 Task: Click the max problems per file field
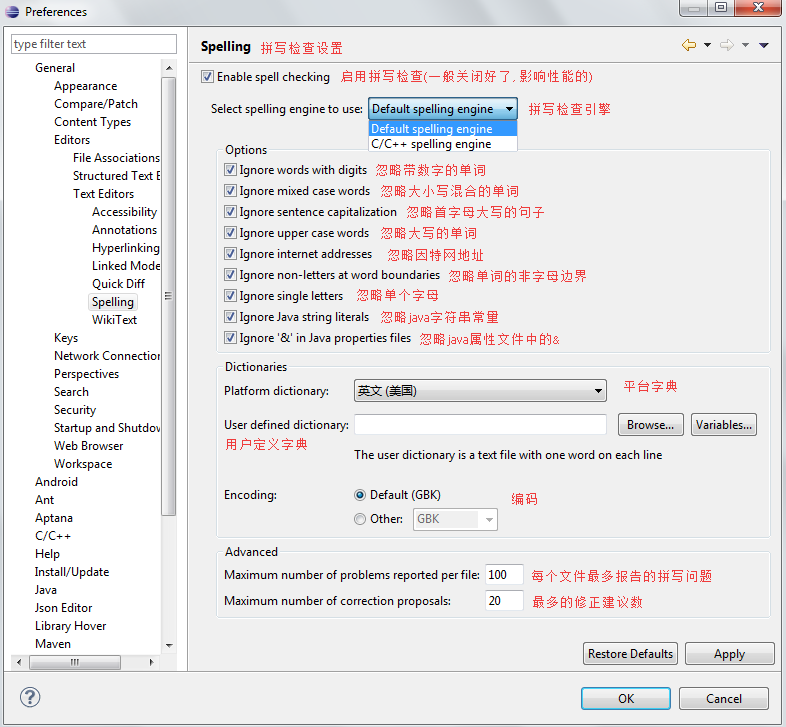click(x=504, y=575)
